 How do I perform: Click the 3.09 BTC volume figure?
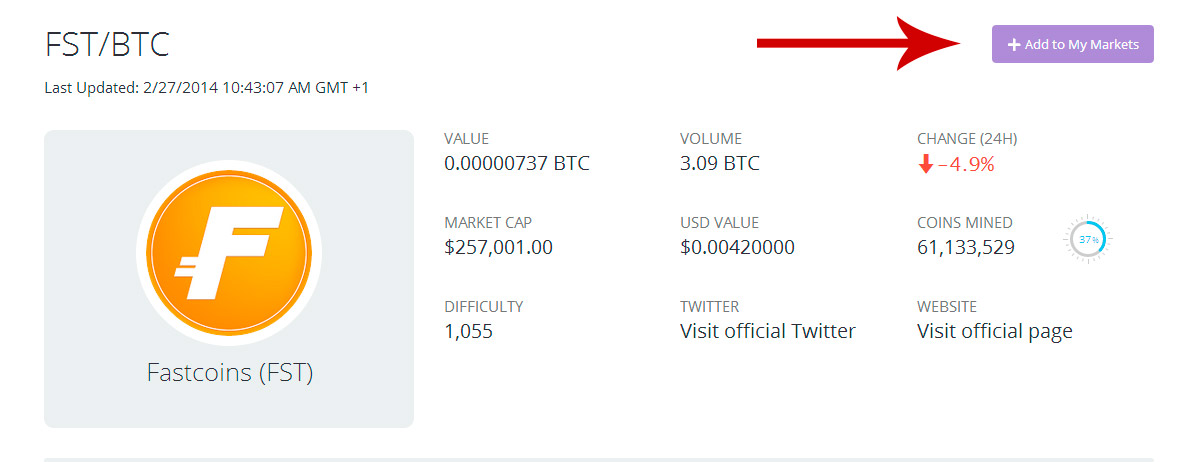719,163
